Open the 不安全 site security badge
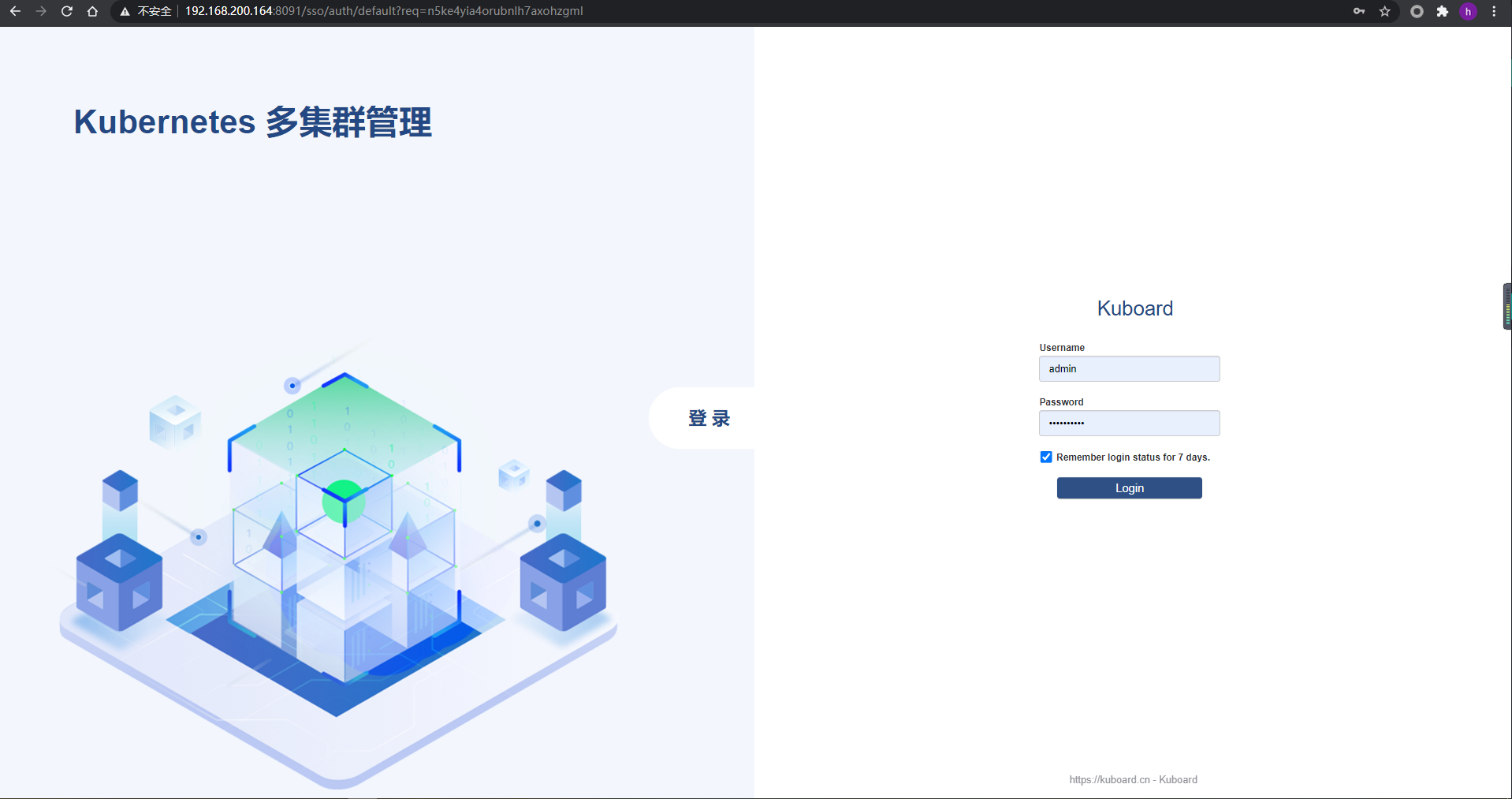 [147, 11]
